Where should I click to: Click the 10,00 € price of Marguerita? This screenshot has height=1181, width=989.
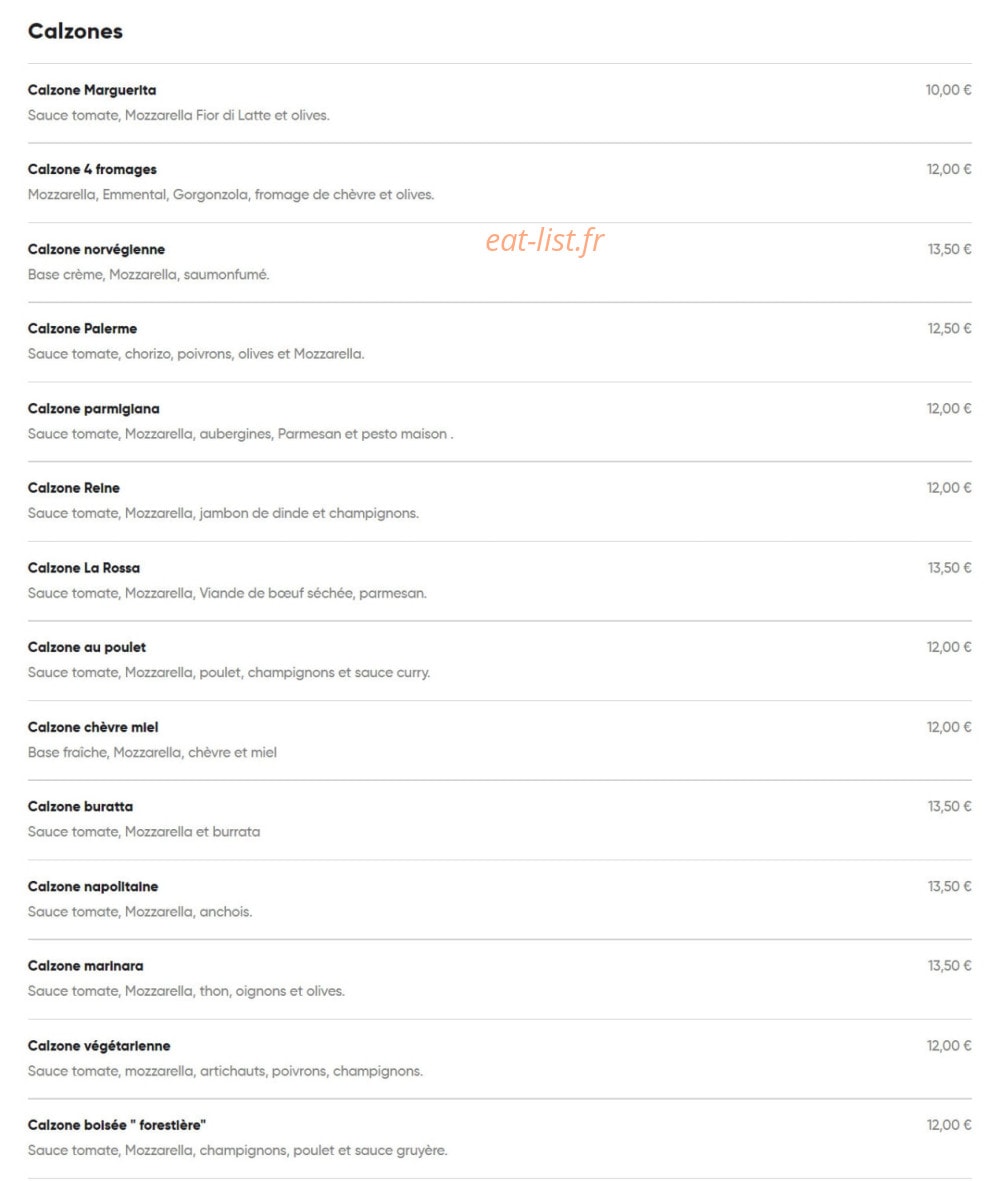[x=948, y=90]
